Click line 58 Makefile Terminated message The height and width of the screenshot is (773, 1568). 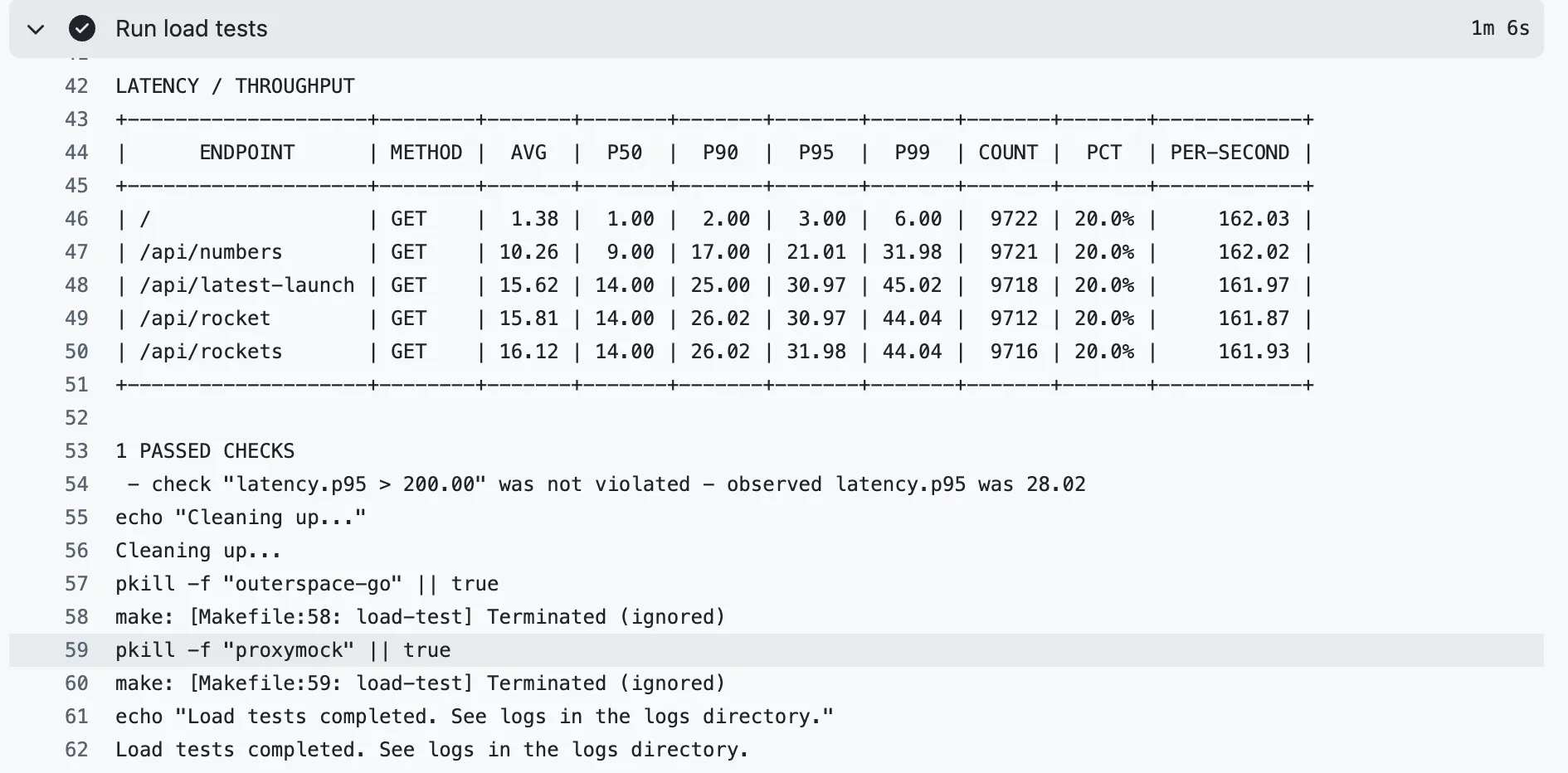pyautogui.click(x=420, y=616)
